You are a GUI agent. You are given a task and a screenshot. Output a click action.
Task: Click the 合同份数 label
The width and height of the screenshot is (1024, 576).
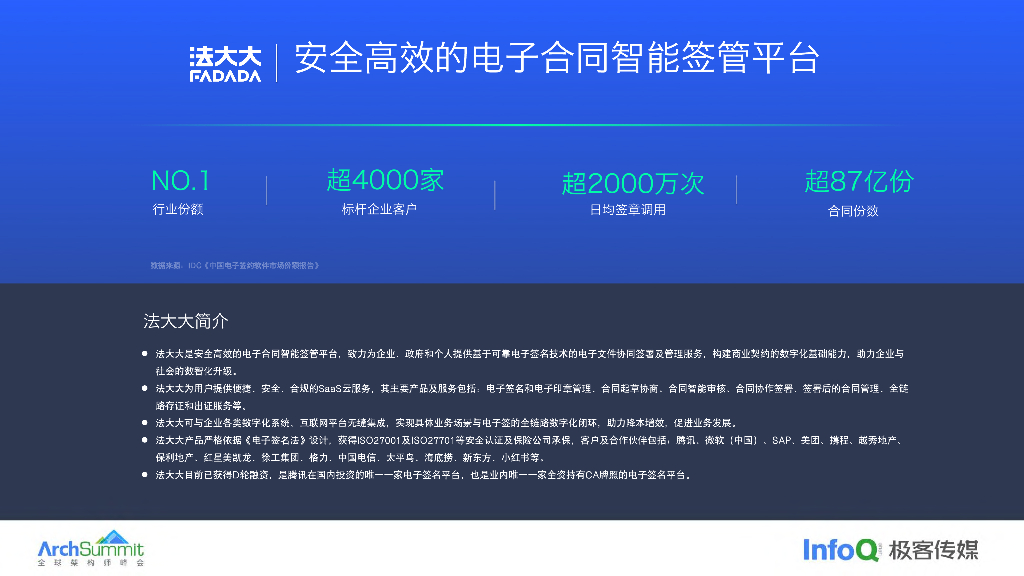pyautogui.click(x=853, y=211)
